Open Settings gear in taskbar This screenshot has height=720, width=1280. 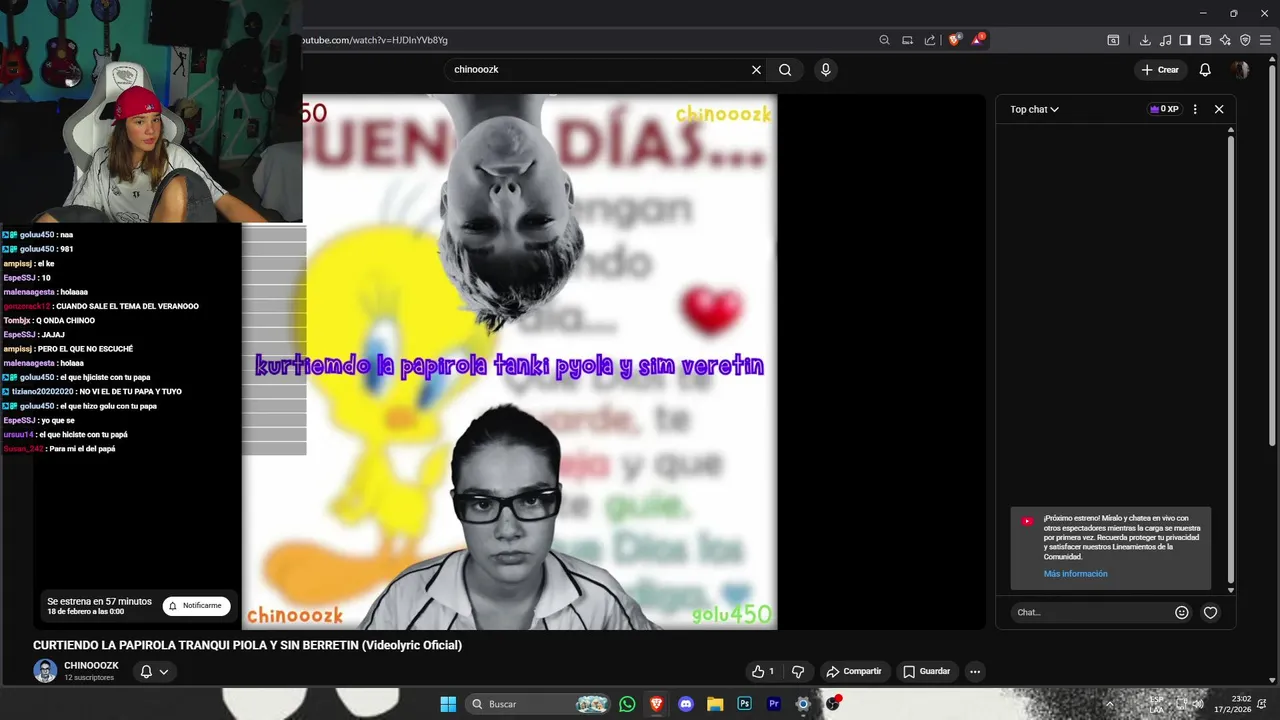[802, 704]
